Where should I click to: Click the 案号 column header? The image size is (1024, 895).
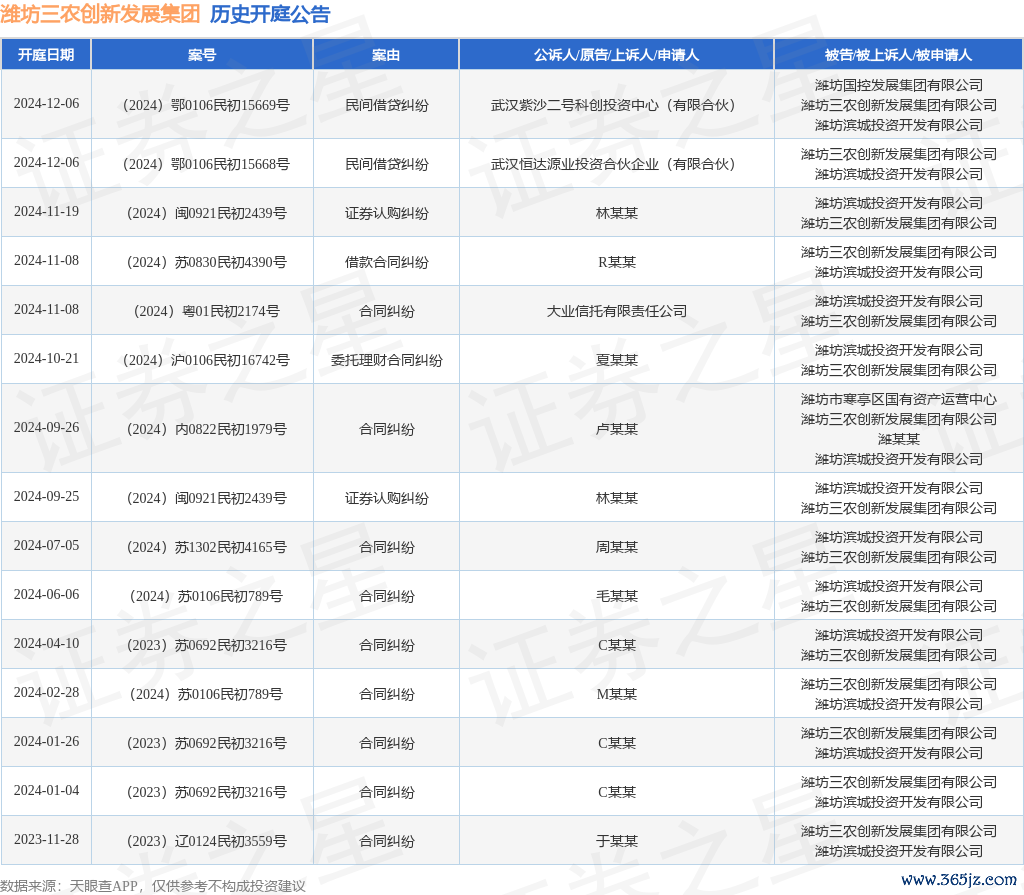(202, 55)
